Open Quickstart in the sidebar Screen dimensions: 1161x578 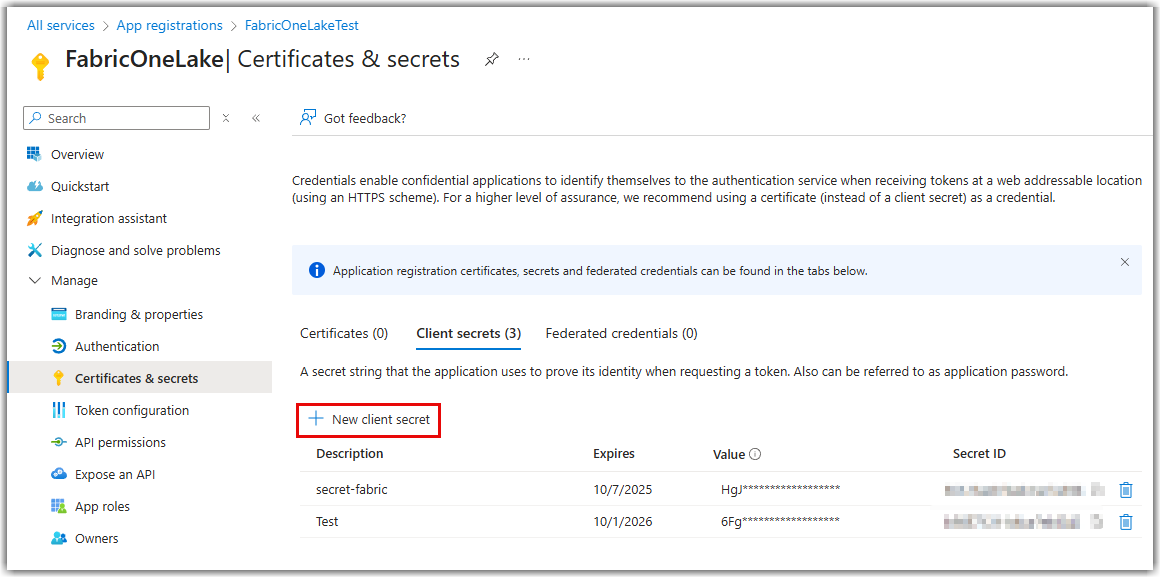click(x=80, y=187)
